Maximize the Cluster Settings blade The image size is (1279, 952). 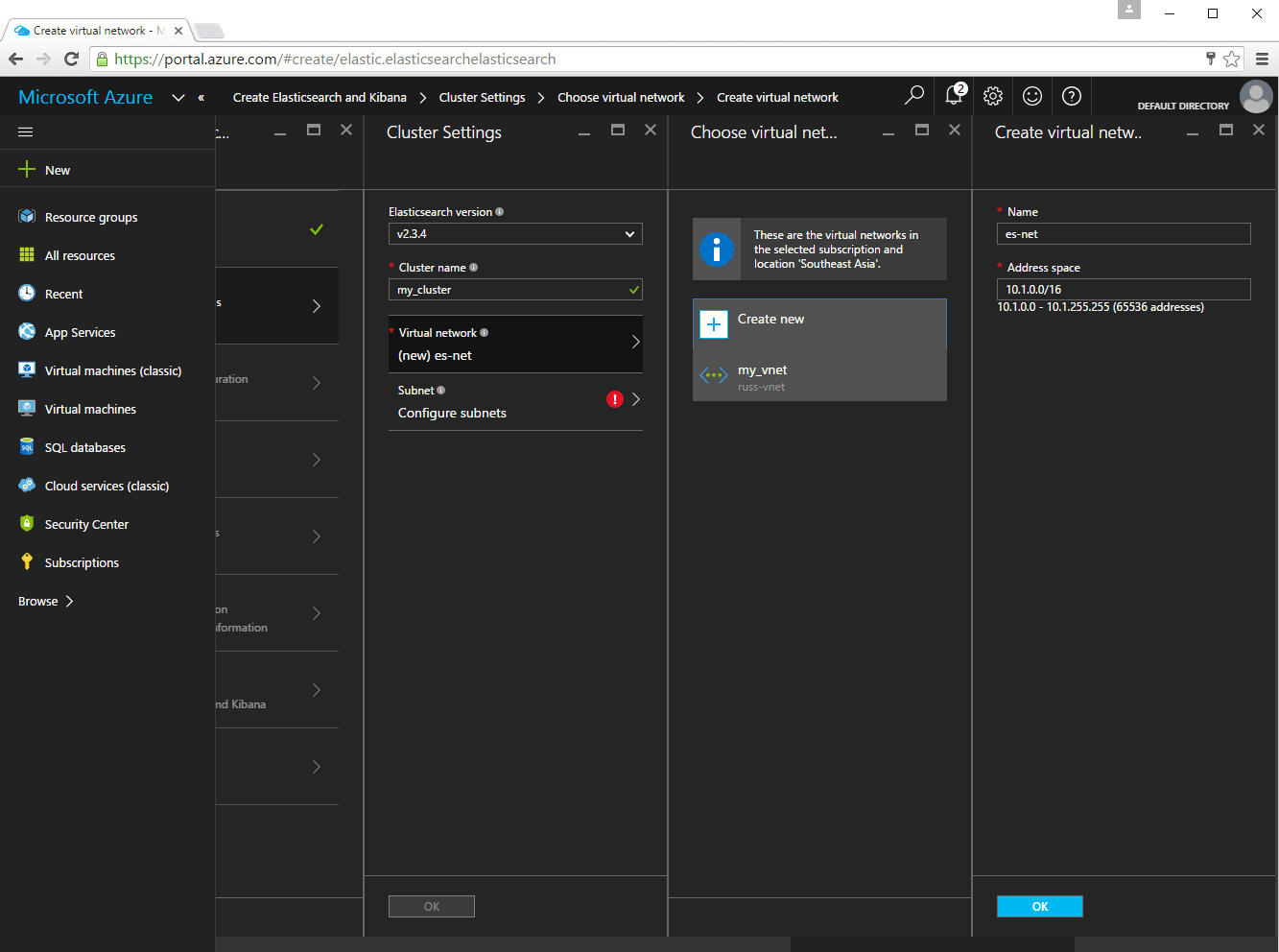pos(618,130)
